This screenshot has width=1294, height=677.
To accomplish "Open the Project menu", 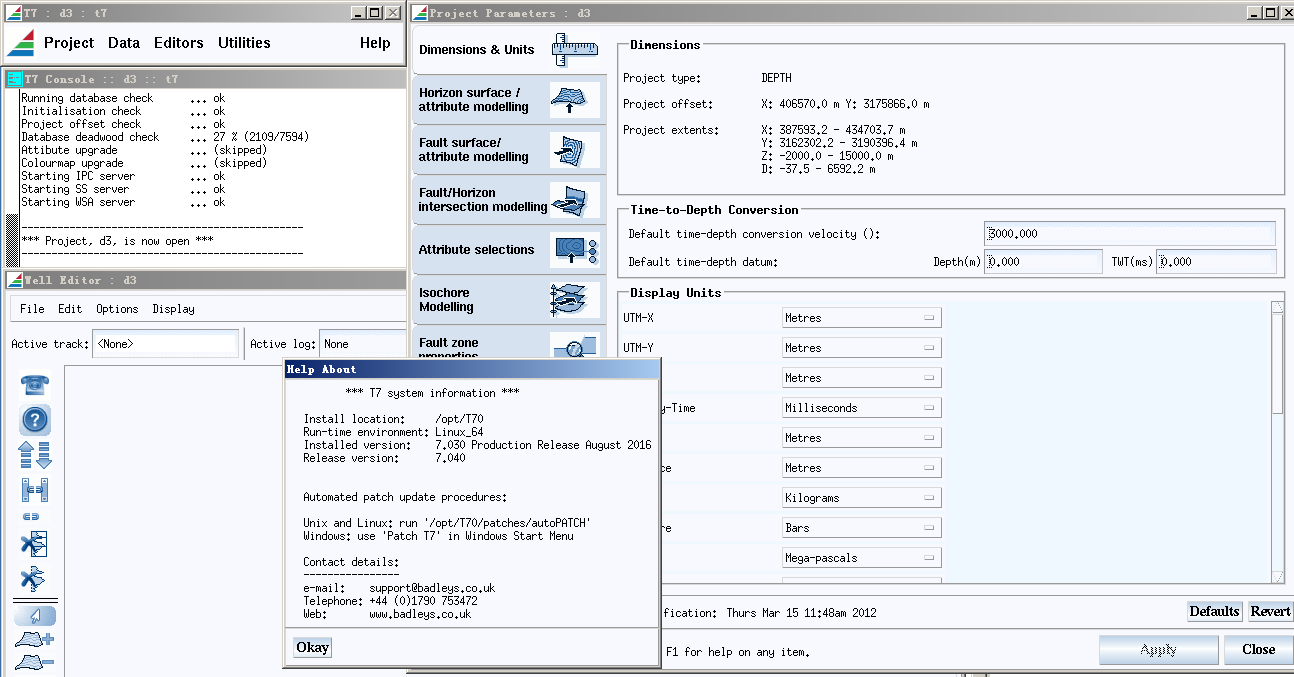I will coord(69,43).
